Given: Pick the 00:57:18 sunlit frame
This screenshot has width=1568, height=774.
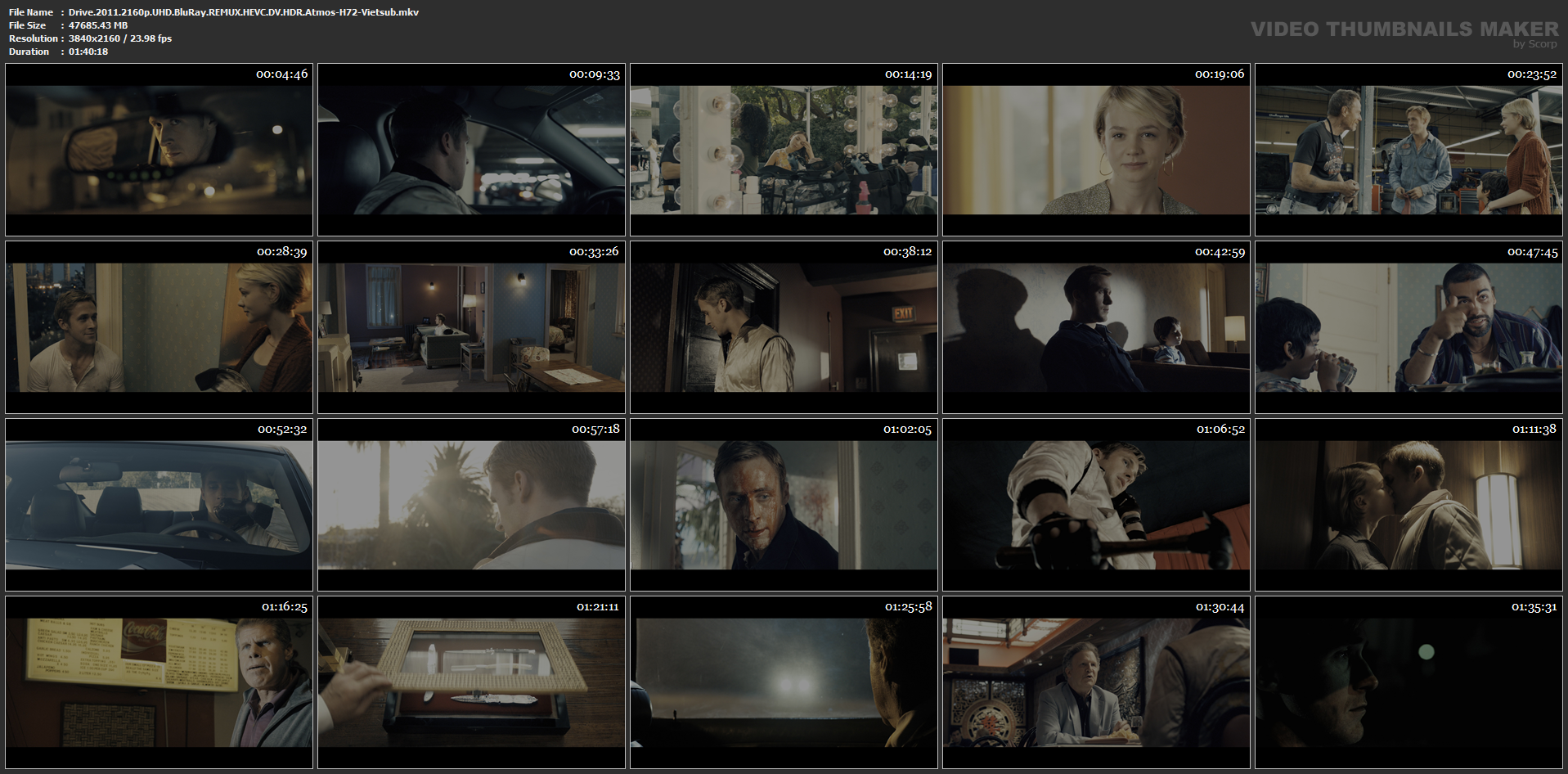Looking at the screenshot, I should [471, 505].
